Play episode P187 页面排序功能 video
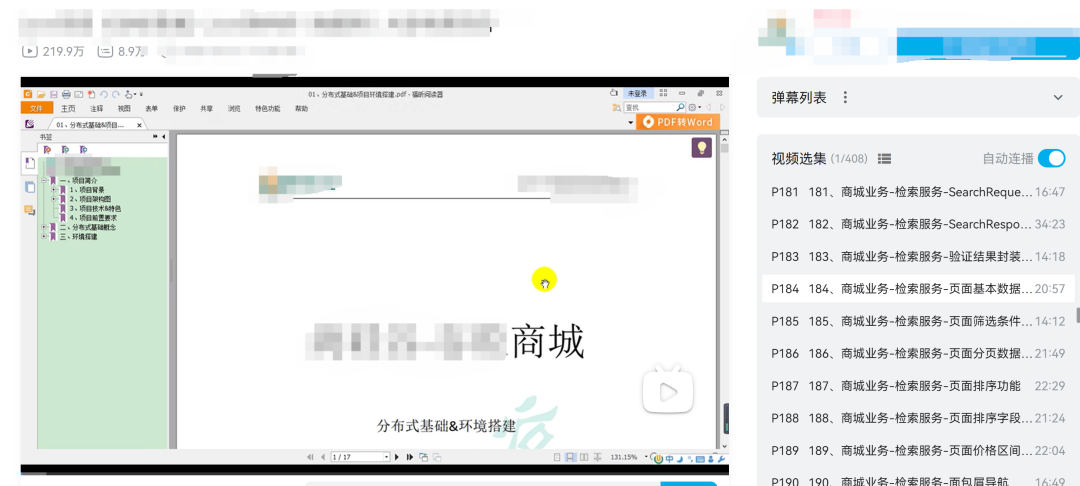The image size is (1080, 486). (x=918, y=386)
